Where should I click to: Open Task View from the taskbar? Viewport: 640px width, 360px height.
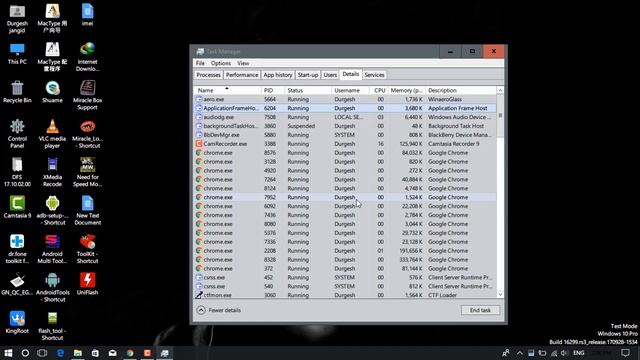(x=42, y=353)
